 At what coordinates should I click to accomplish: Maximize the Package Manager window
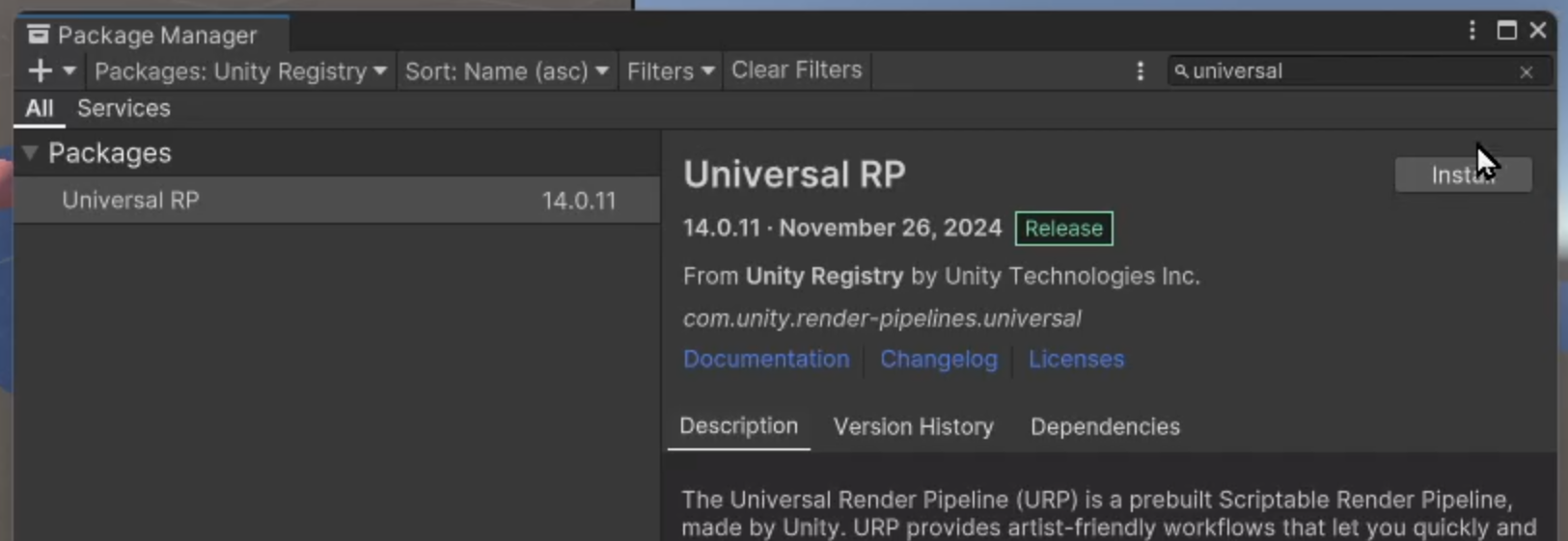(1506, 31)
